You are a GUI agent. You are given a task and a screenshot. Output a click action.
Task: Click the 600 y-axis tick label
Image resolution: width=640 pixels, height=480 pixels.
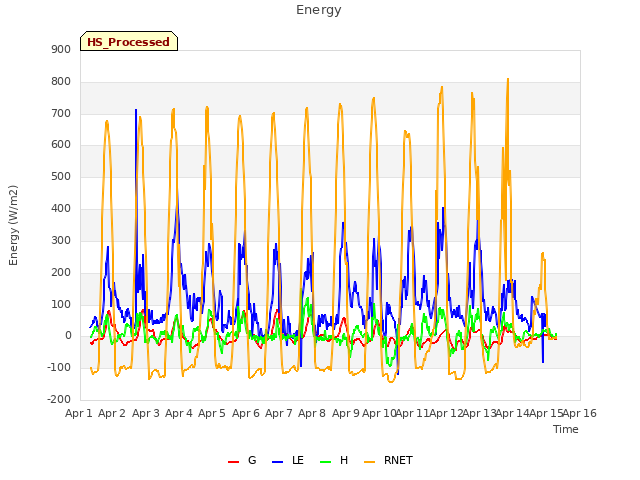[x=61, y=144]
